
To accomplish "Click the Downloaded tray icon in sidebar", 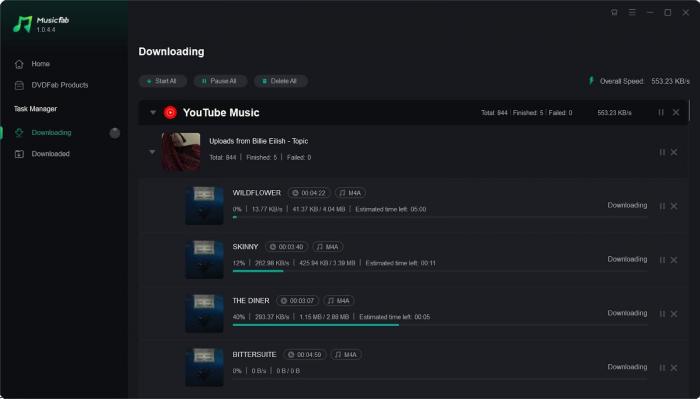I will point(19,154).
